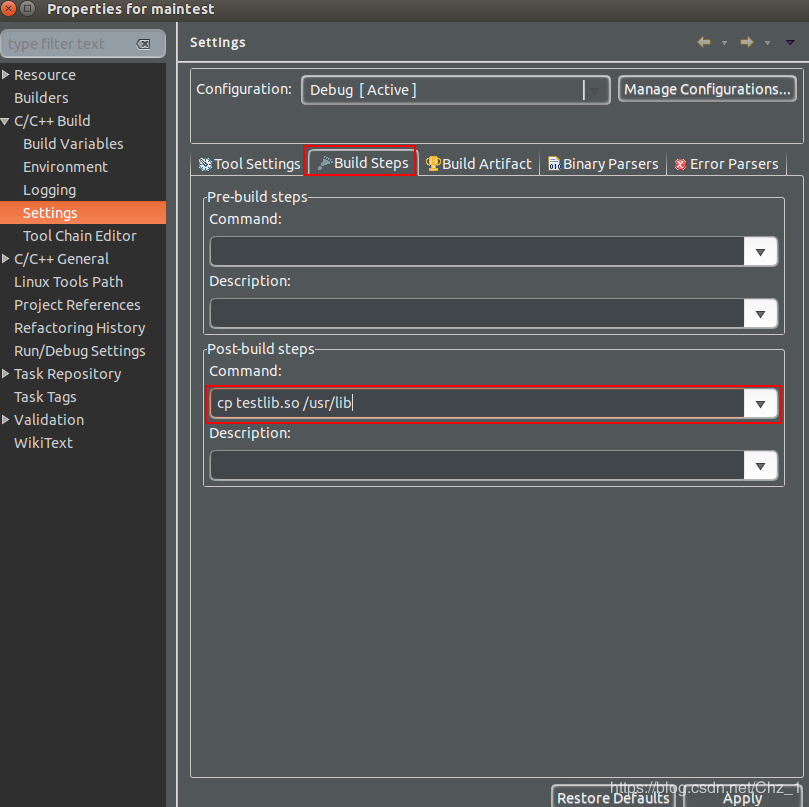Screen dimensions: 809x807
Task: Open Run/Debug Settings page
Action: click(80, 351)
